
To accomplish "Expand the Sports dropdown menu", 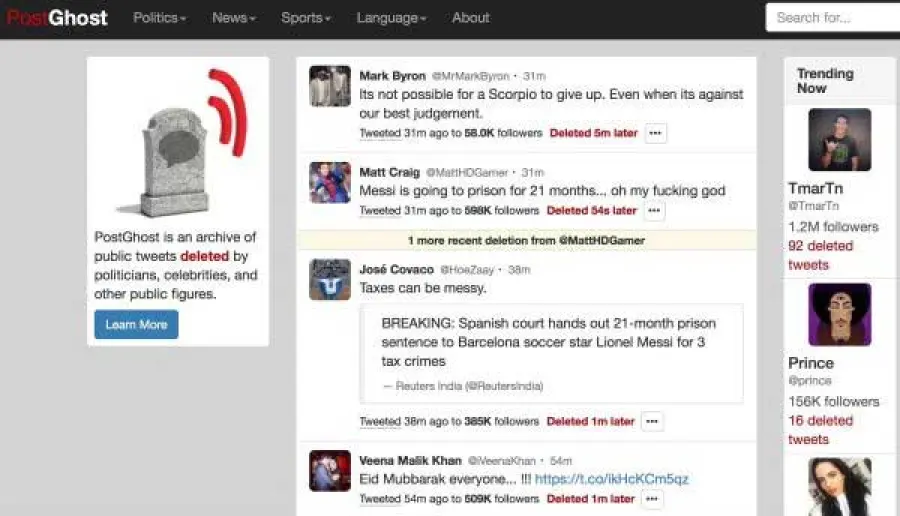I will [x=305, y=18].
